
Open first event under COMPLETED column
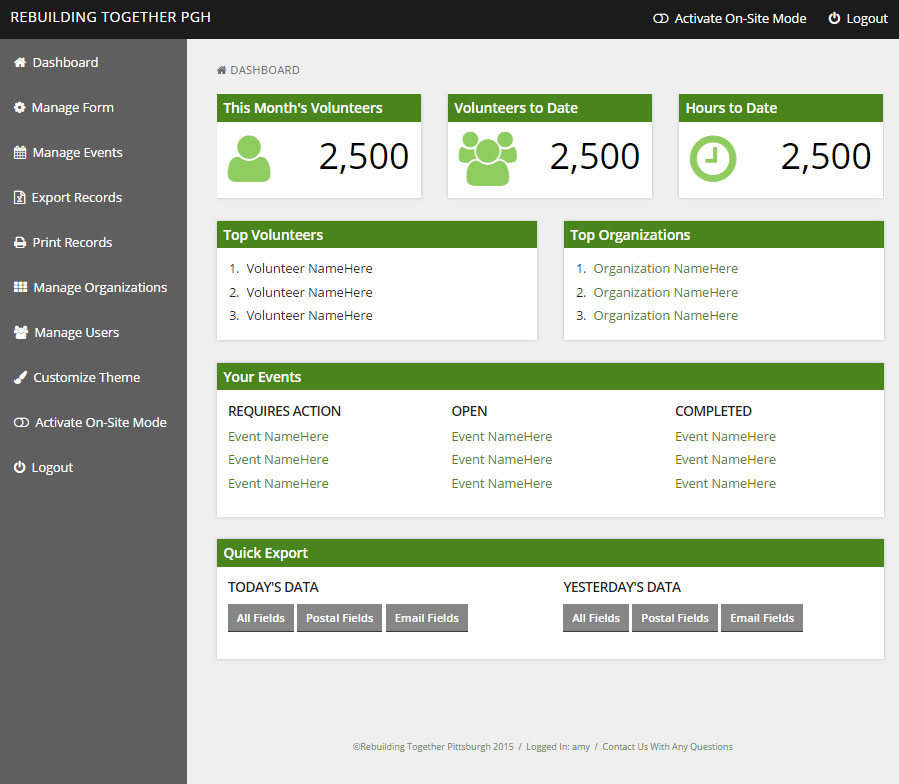point(725,436)
